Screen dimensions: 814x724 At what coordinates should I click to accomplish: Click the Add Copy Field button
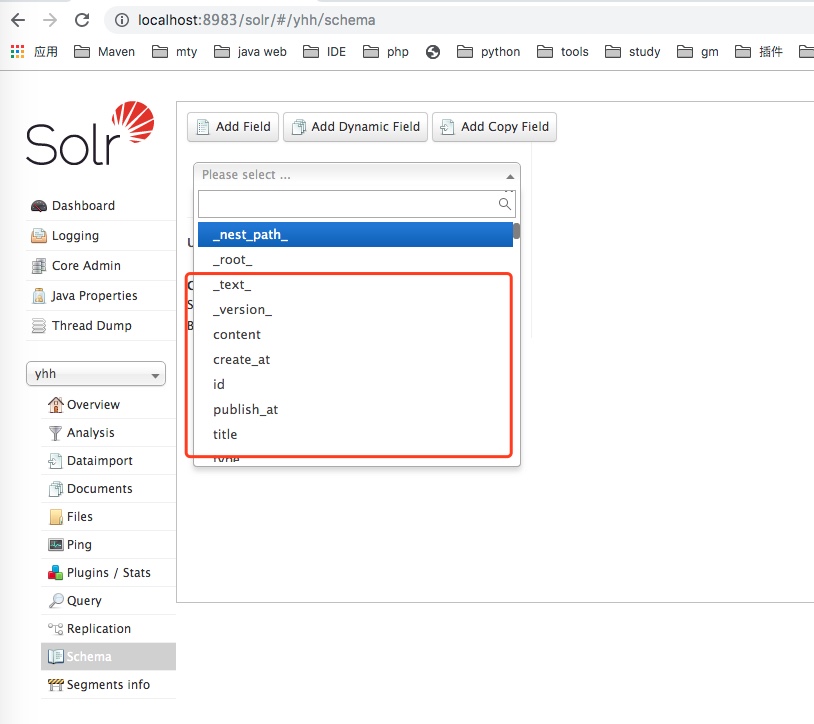click(494, 127)
